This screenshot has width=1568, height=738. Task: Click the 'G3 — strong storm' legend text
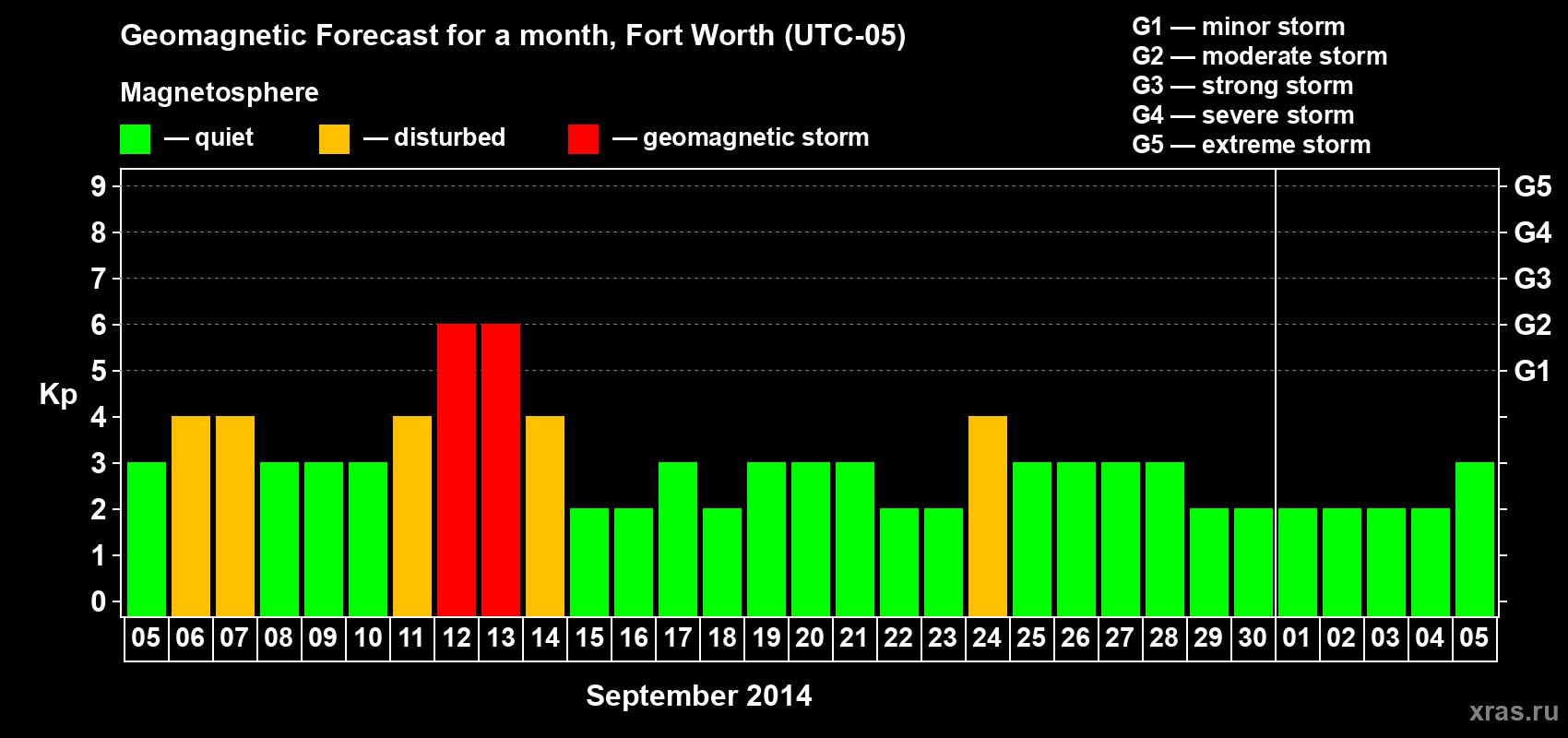point(1242,86)
